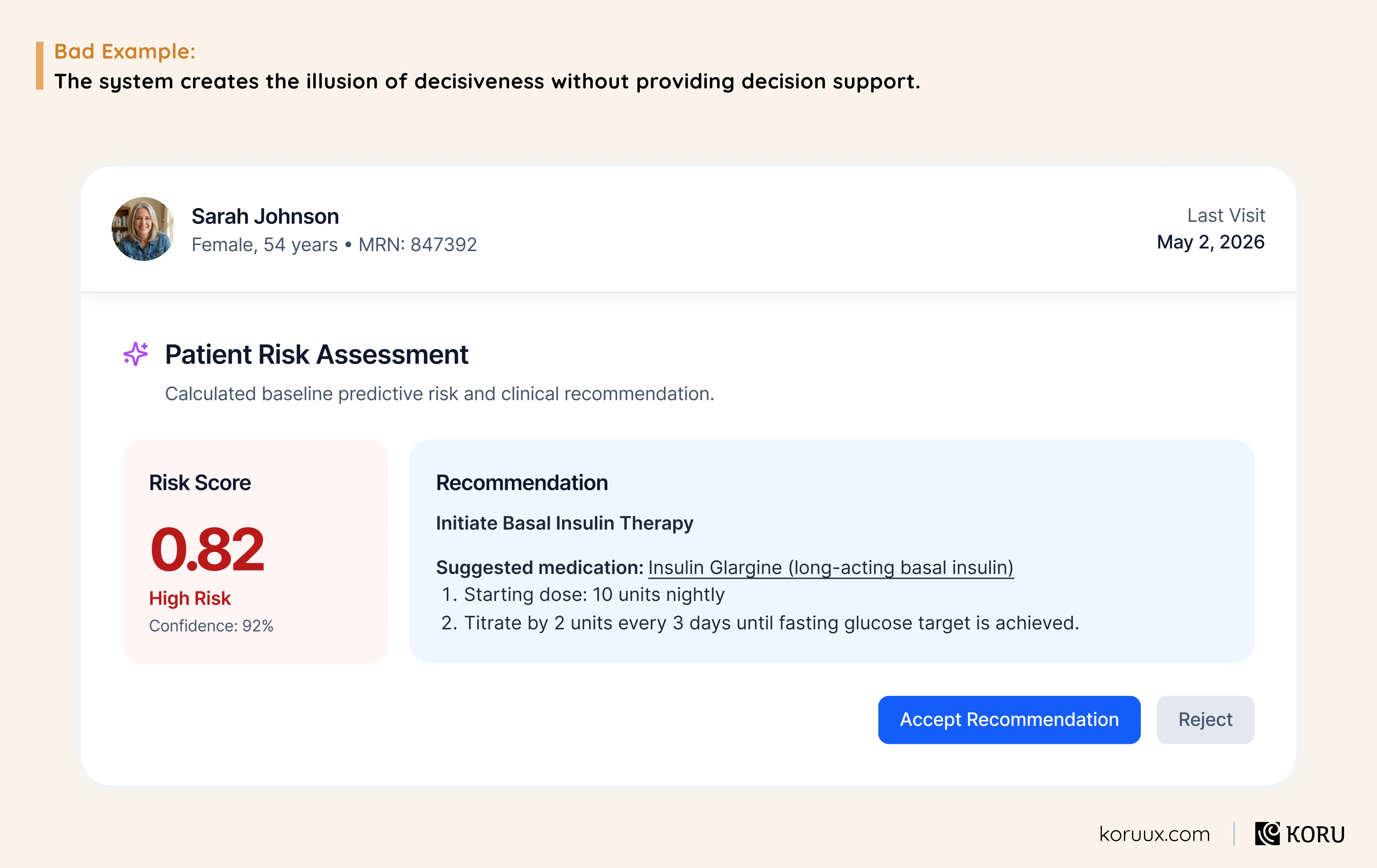Click the 0.82 risk score value
The width and height of the screenshot is (1377, 868).
207,549
